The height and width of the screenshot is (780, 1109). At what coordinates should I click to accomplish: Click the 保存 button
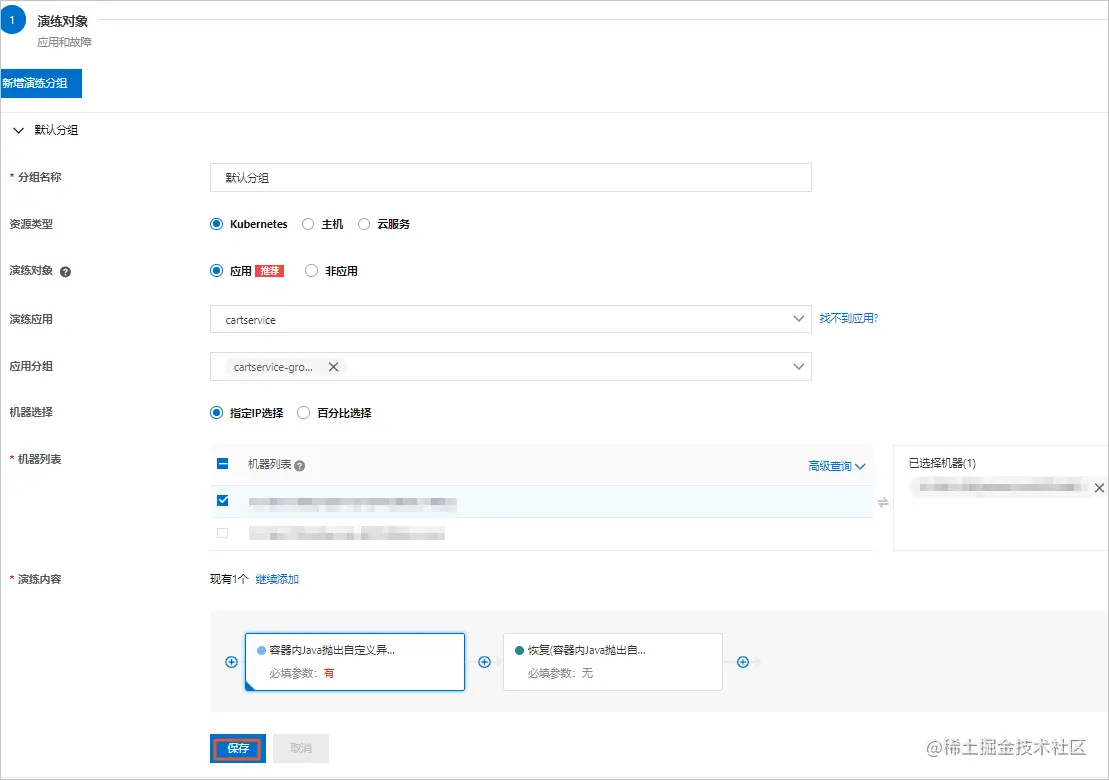[238, 748]
